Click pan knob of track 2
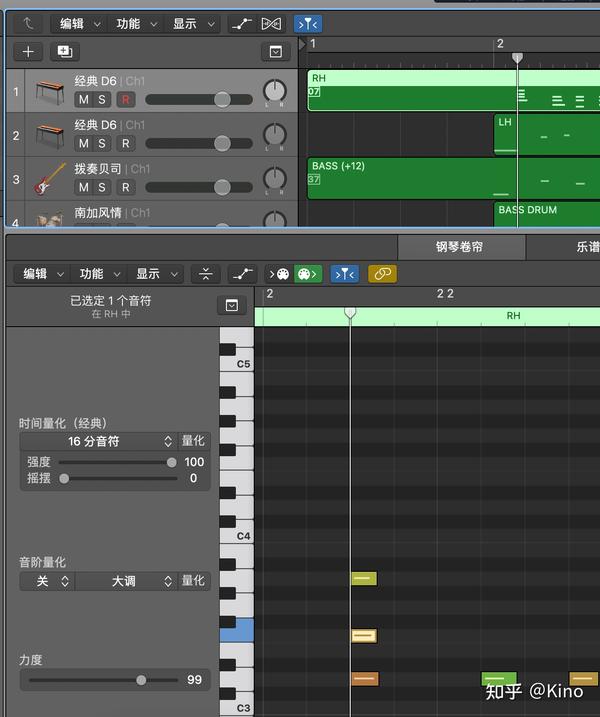Screen dimensions: 600x717 point(275,135)
